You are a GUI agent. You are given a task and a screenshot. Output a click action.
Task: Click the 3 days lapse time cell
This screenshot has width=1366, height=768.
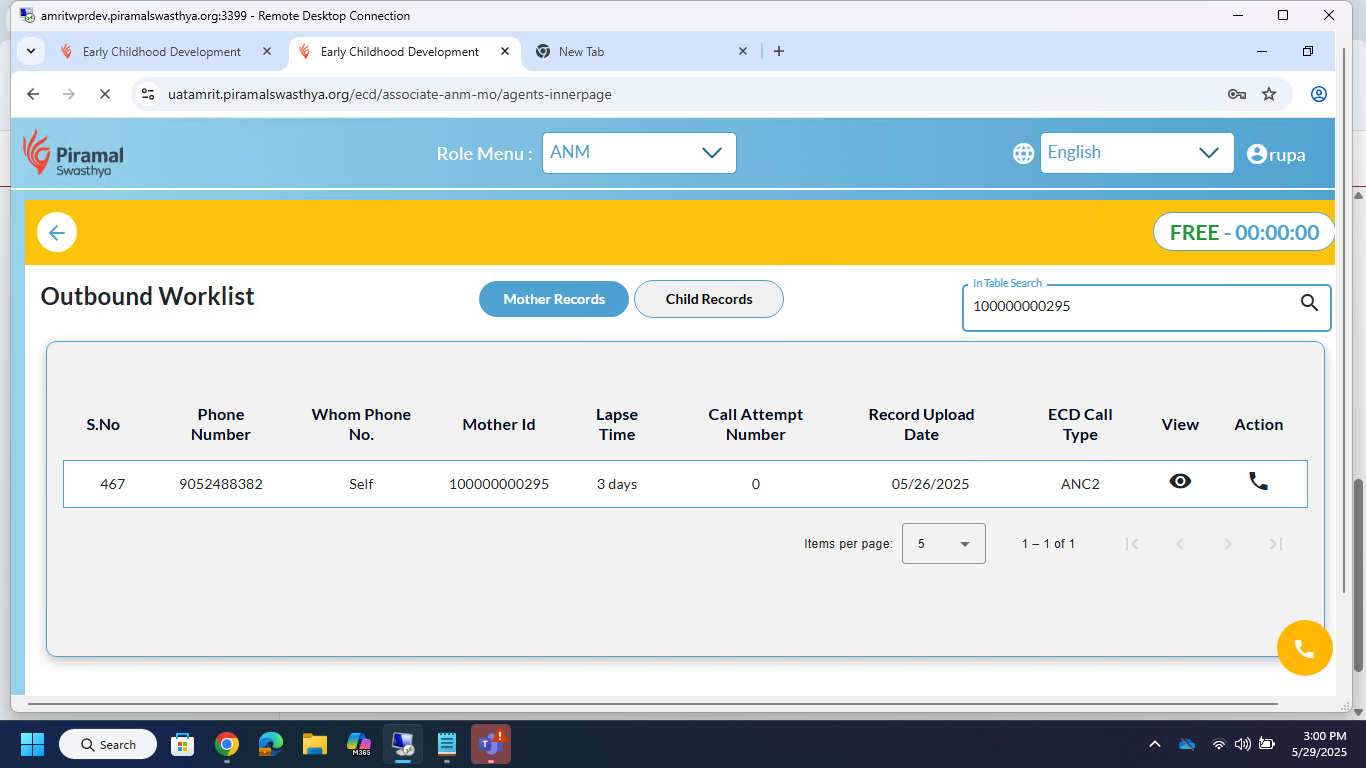point(617,484)
